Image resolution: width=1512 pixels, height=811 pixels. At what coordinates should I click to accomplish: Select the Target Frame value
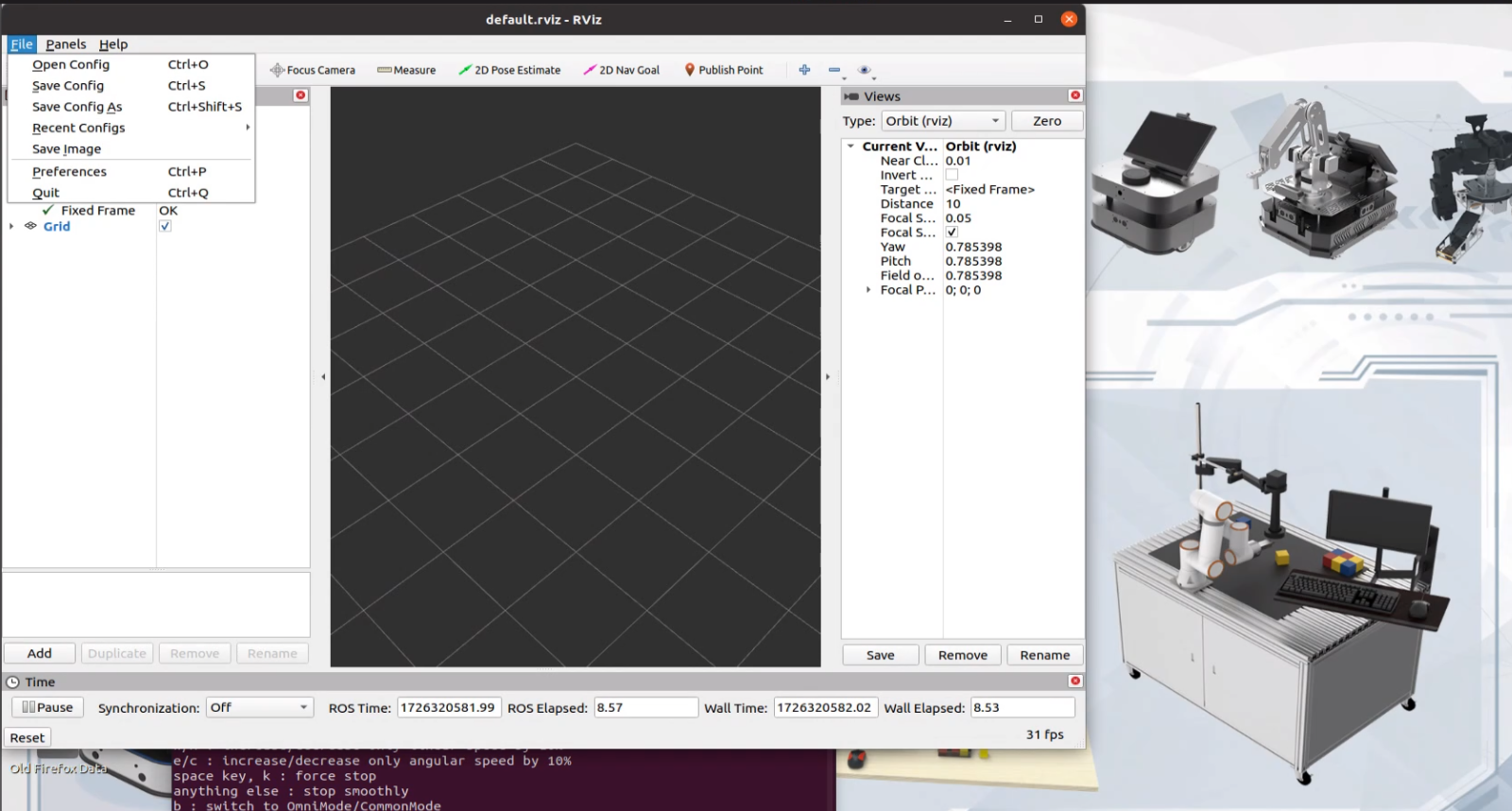(x=990, y=190)
